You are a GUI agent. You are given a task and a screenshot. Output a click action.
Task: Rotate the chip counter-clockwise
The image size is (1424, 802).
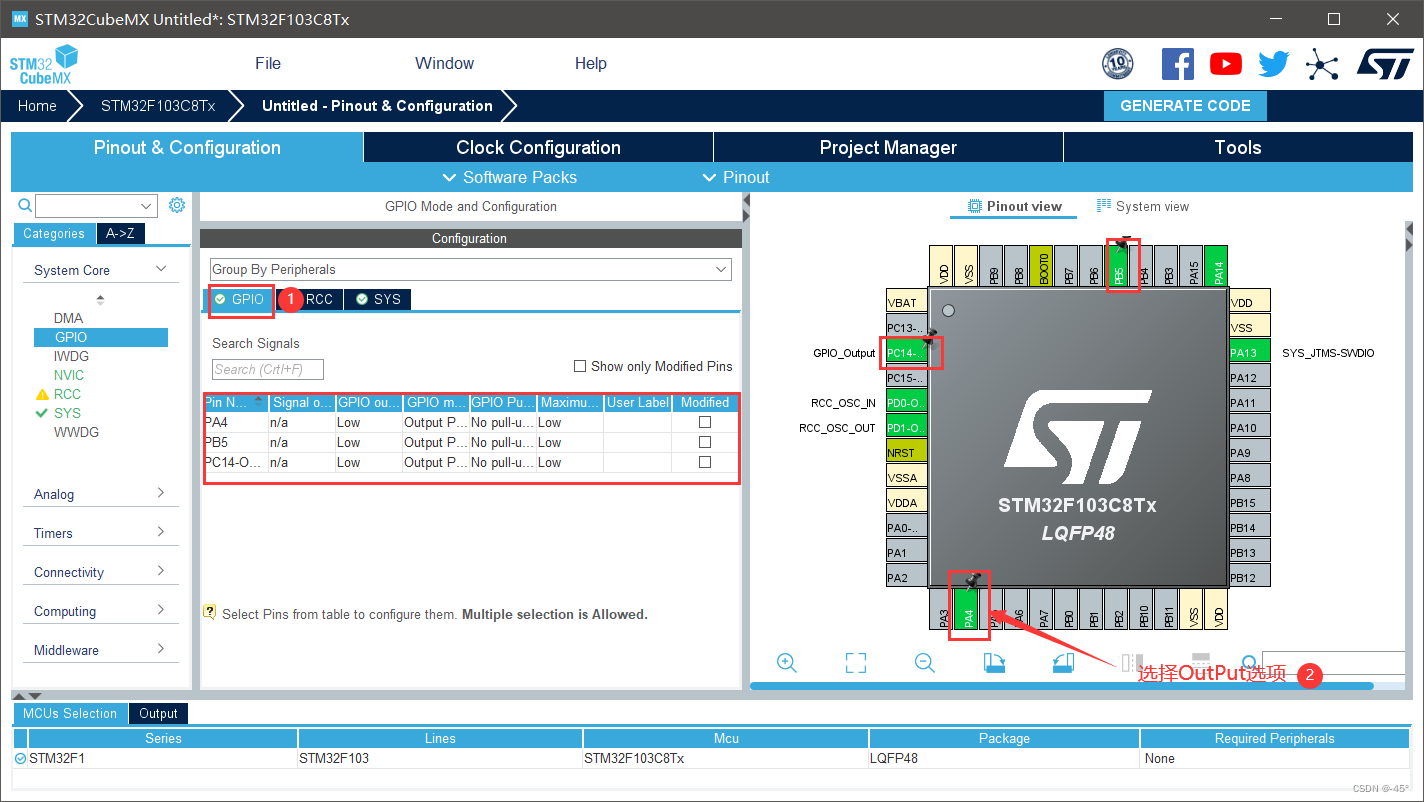1063,663
